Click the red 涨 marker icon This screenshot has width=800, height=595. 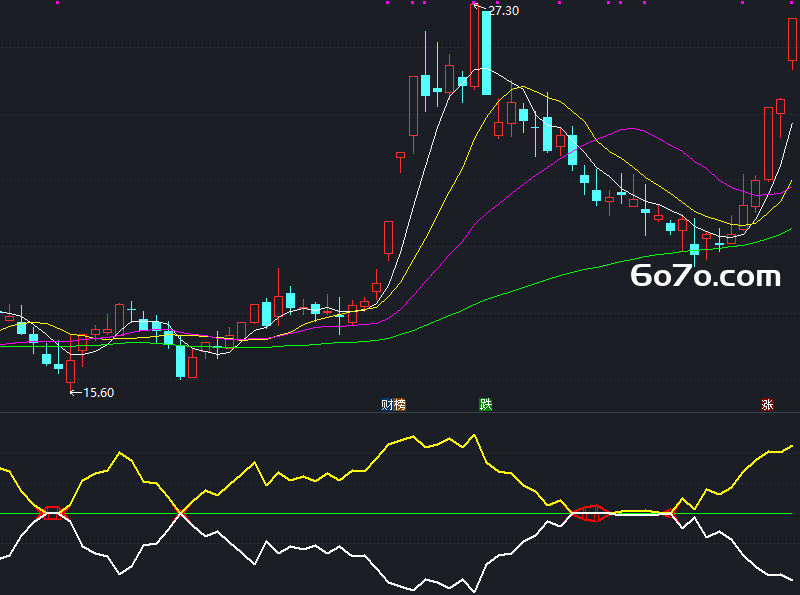[767, 405]
